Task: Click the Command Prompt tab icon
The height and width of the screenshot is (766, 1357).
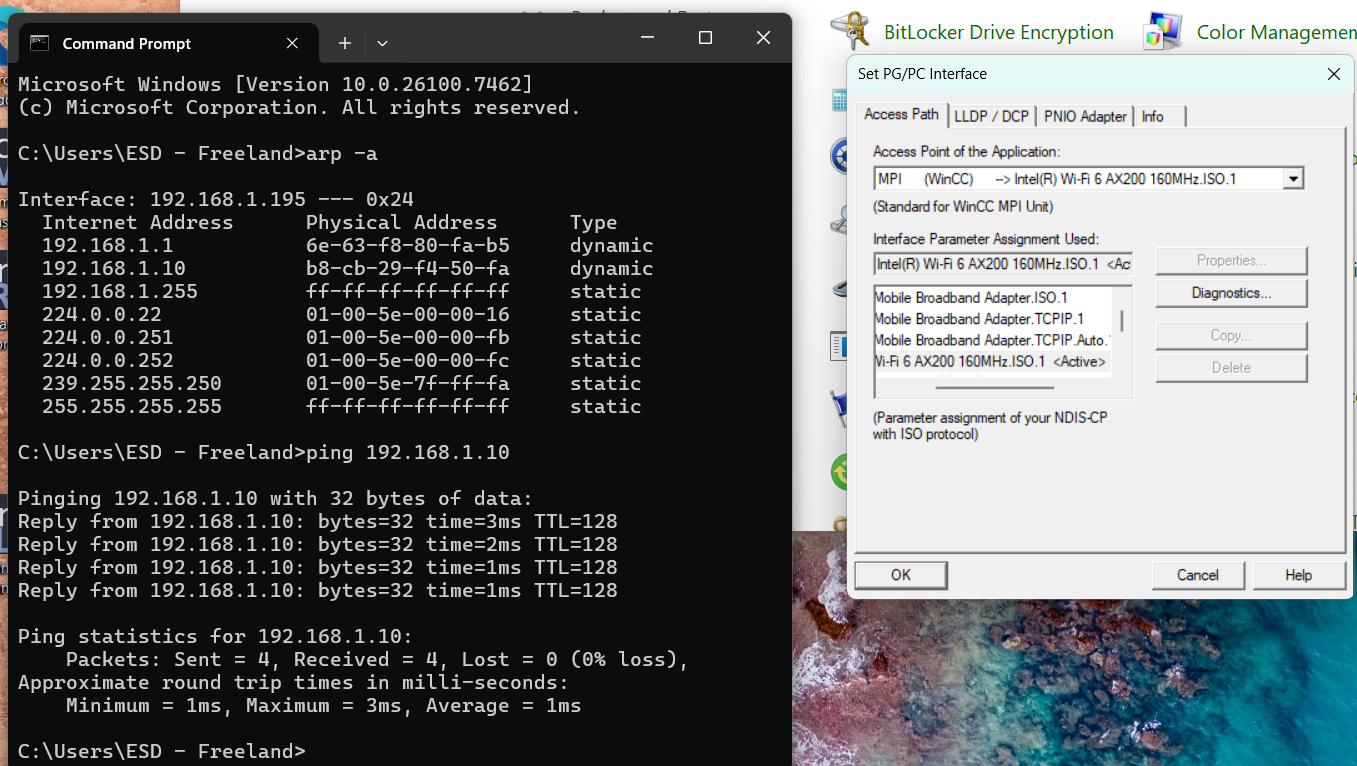Action: pos(40,43)
